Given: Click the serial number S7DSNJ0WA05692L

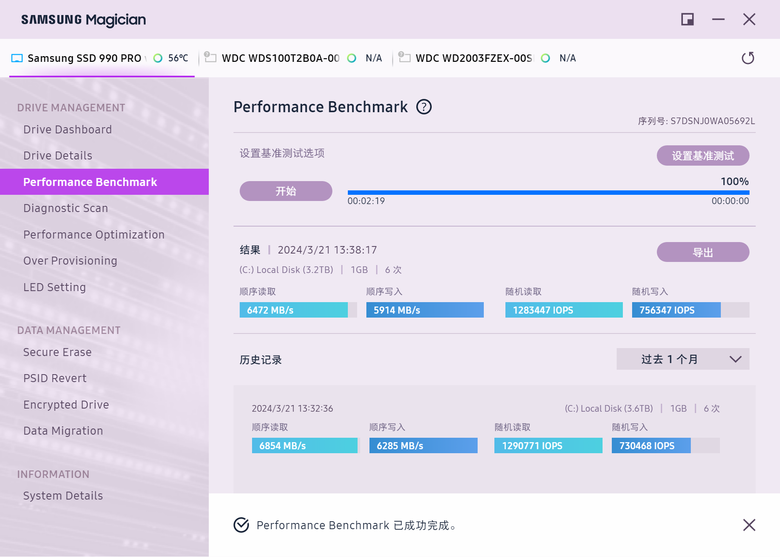Looking at the screenshot, I should click(712, 121).
